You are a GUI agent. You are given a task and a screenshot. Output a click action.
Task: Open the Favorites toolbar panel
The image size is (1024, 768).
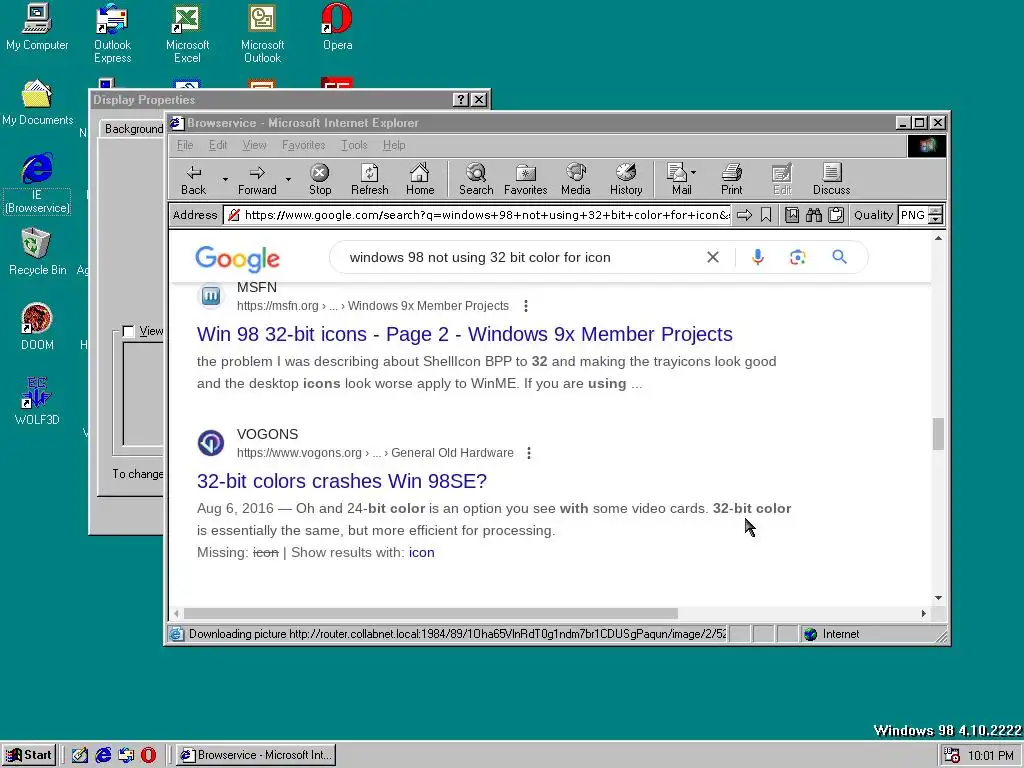click(x=526, y=180)
